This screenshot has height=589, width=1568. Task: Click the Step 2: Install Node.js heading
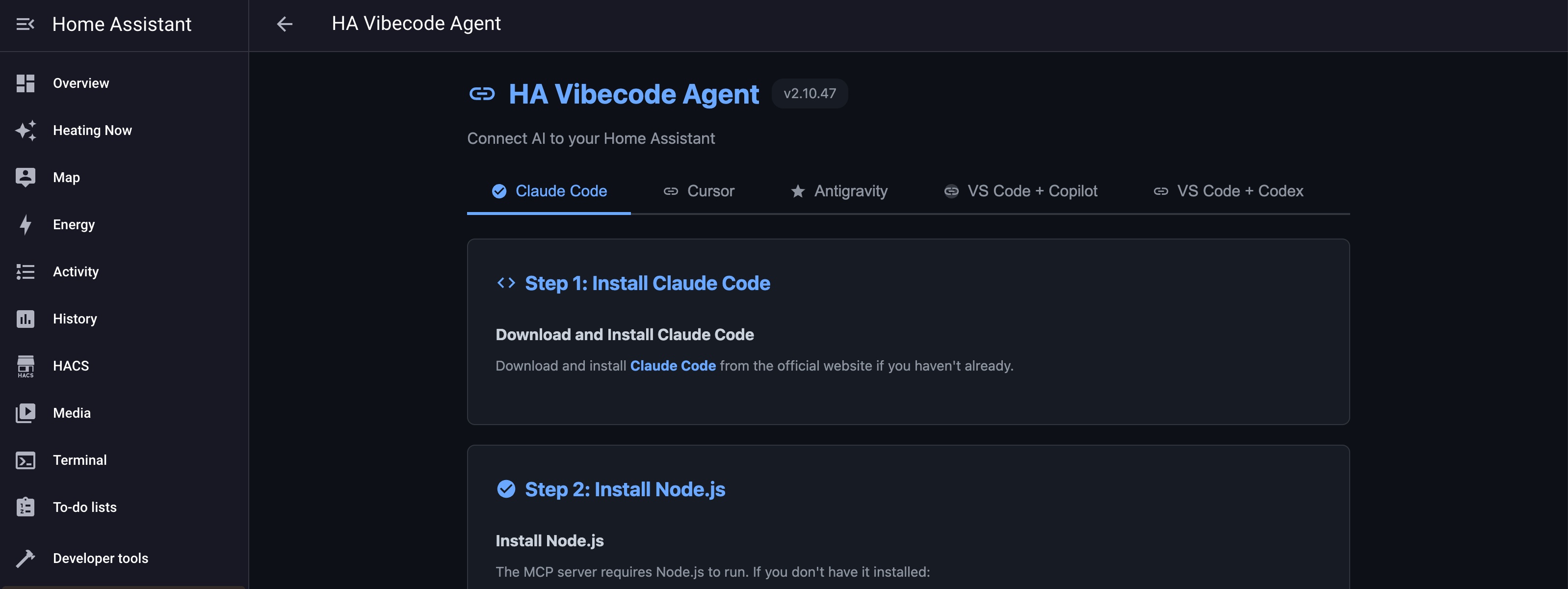pyautogui.click(x=625, y=490)
